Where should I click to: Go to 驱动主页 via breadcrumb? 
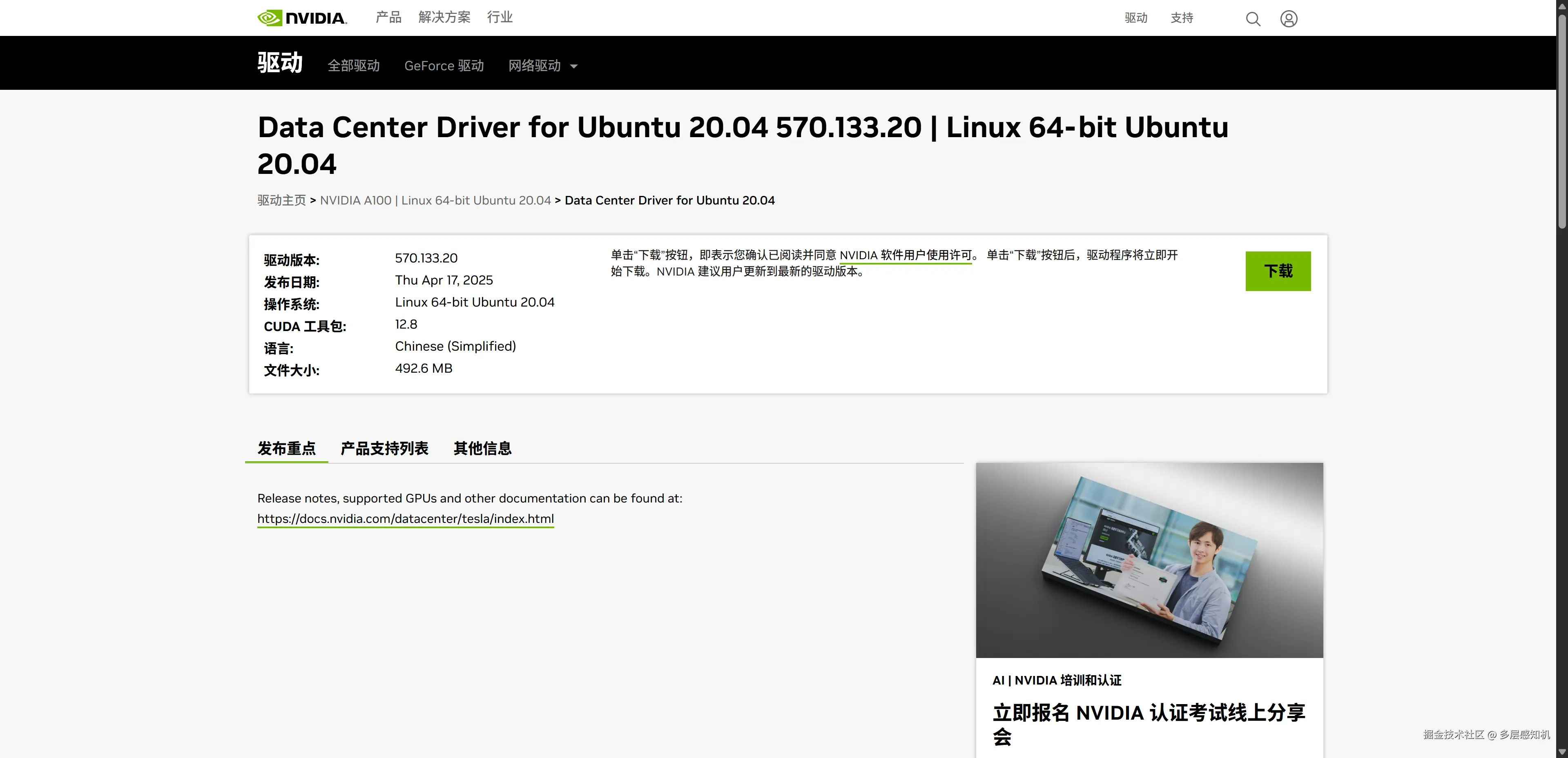tap(281, 200)
